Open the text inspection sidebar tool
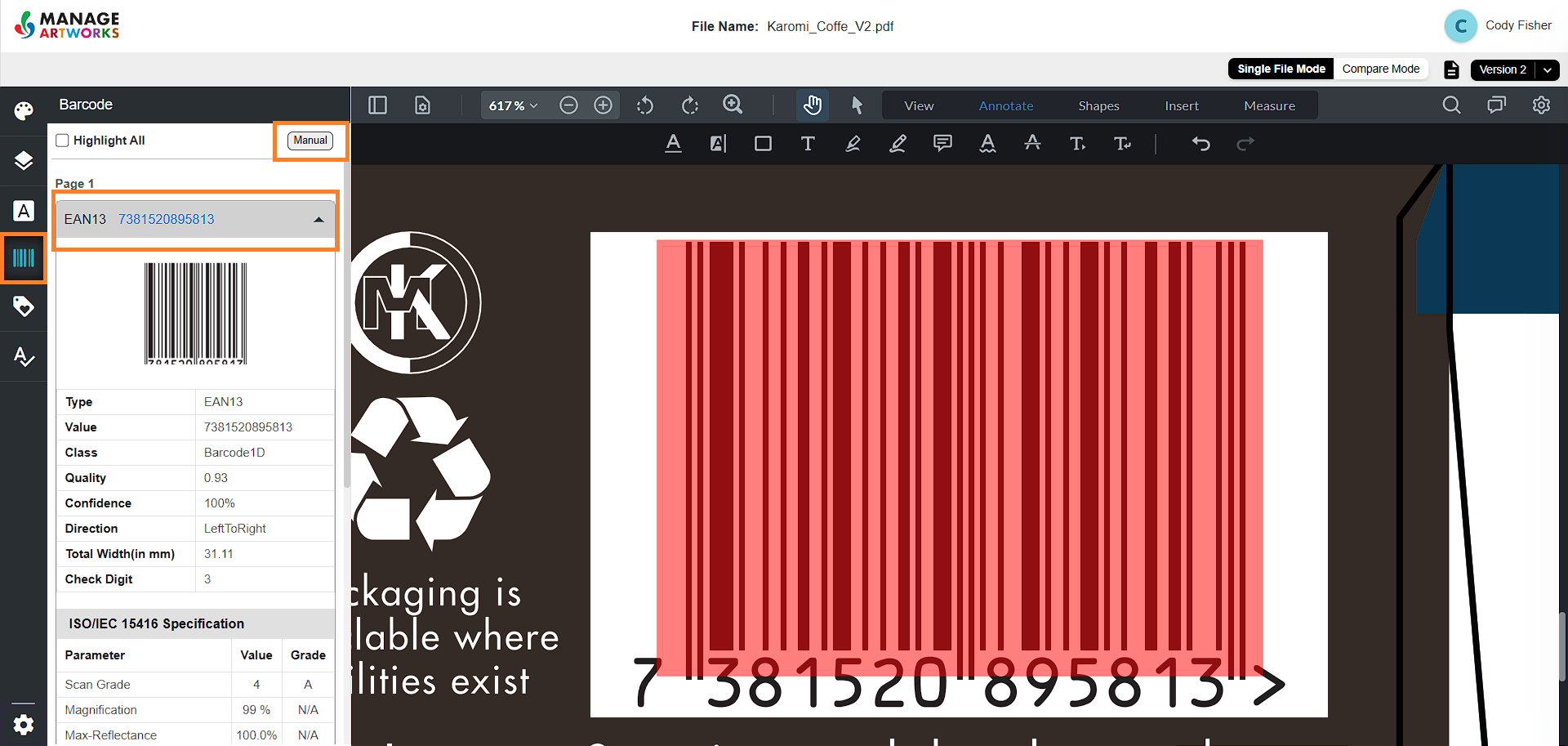This screenshot has width=1568, height=746. 24,211
